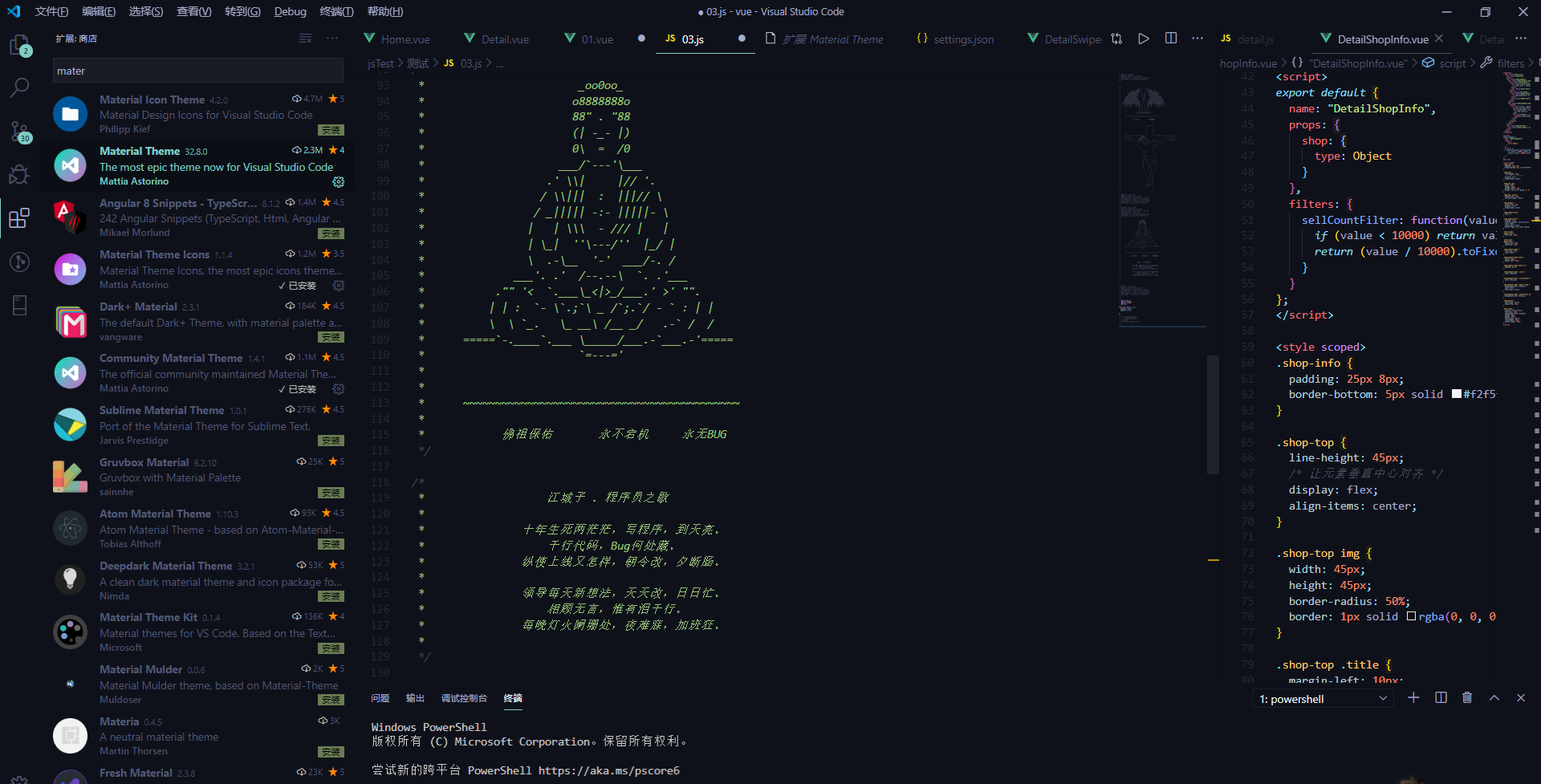The height and width of the screenshot is (784, 1541).
Task: Expand 测试 folder breadcrumb
Action: (x=418, y=63)
